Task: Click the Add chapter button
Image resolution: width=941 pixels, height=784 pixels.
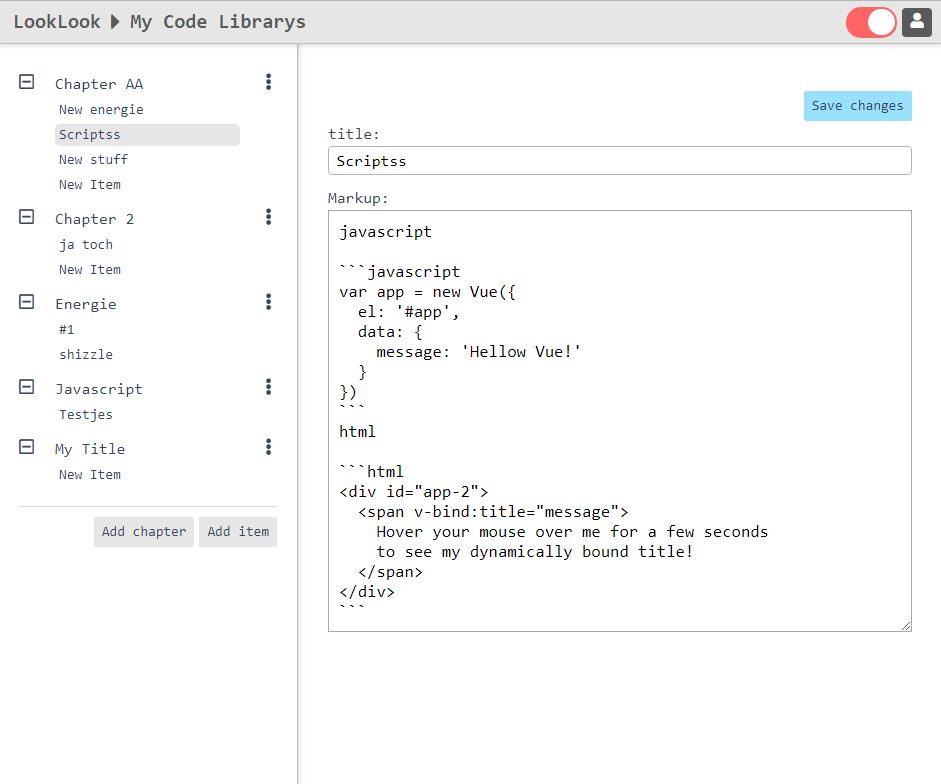Action: pos(144,532)
